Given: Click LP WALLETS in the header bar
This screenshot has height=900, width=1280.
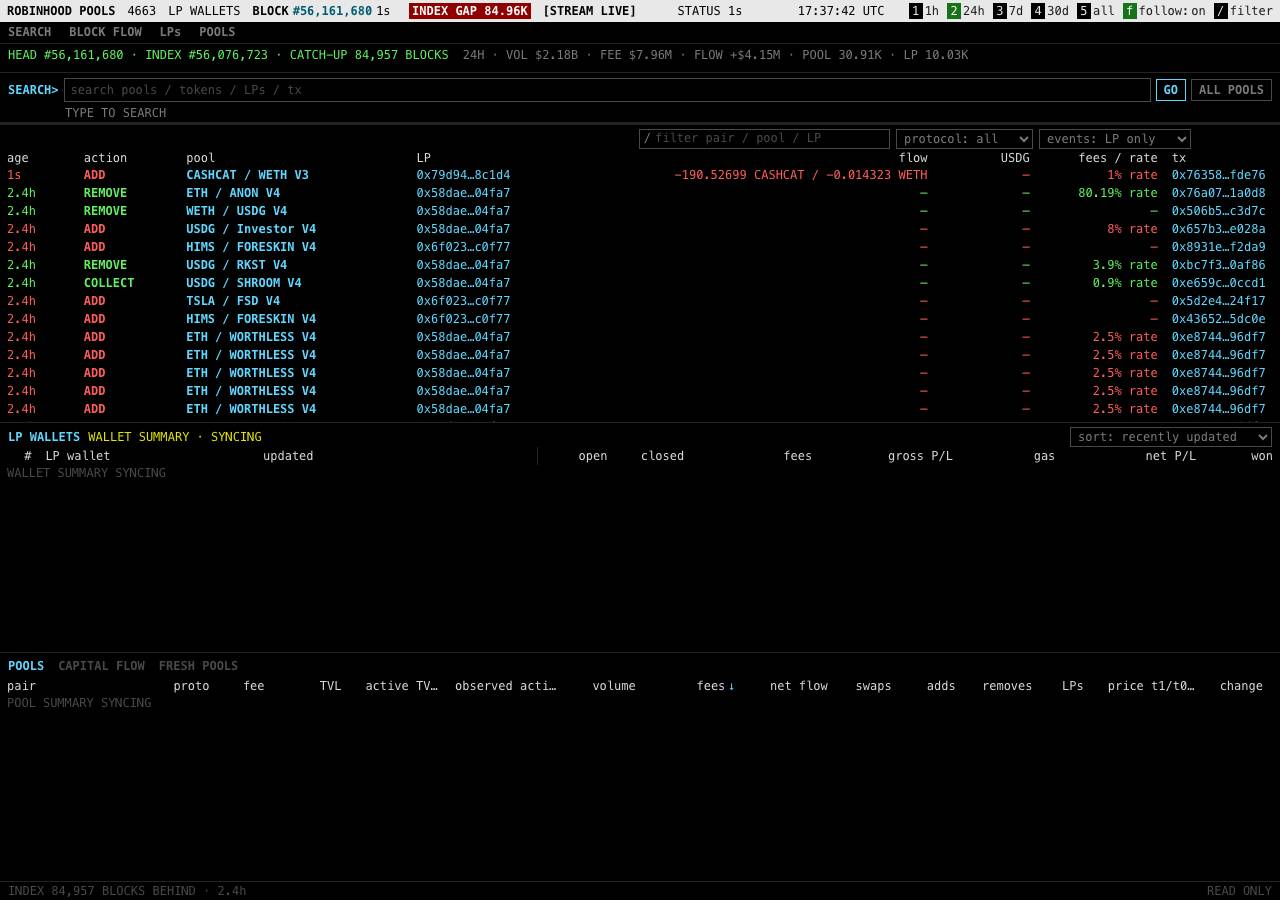Looking at the screenshot, I should tap(204, 11).
